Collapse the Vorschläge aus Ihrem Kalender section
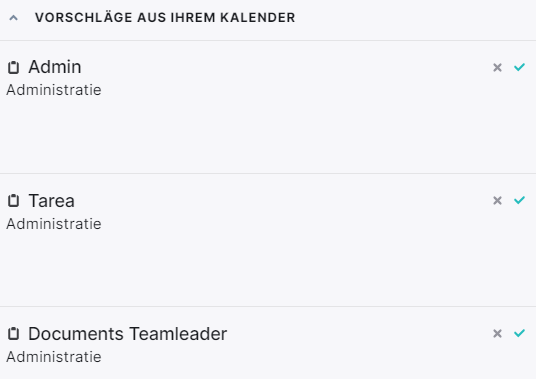536x379 pixels. (x=13, y=18)
